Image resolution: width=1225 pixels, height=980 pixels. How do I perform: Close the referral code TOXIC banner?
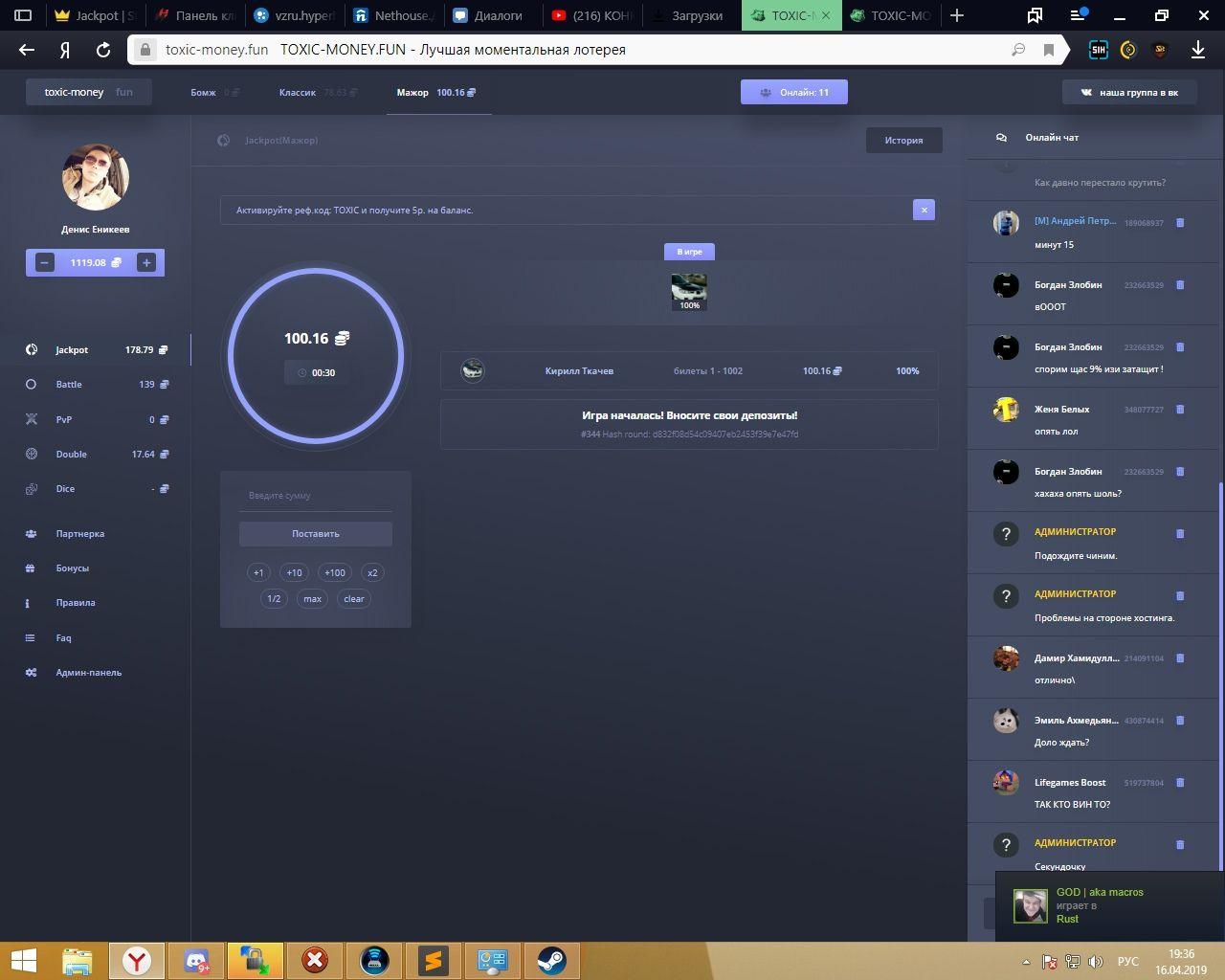tap(924, 210)
